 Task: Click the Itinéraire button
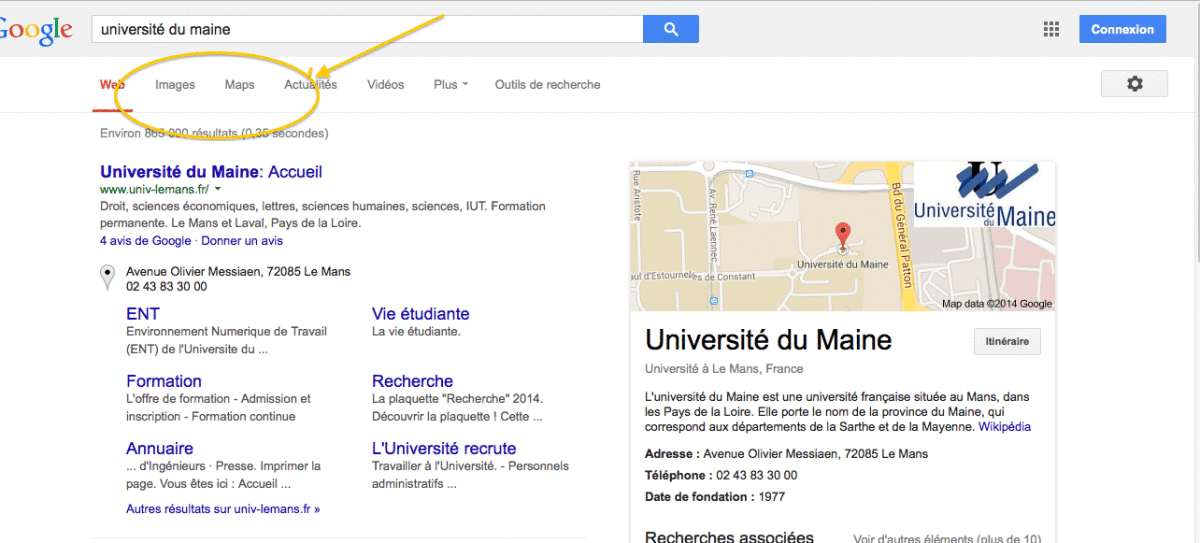tap(1007, 341)
